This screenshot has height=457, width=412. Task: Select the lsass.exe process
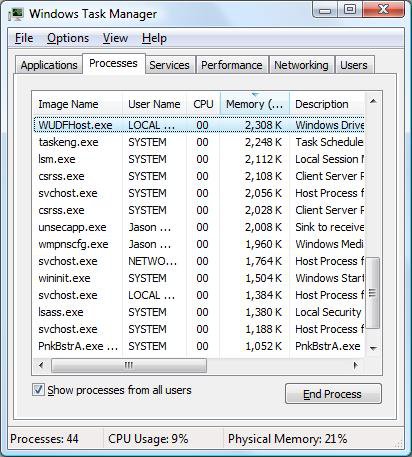[x=199, y=312]
